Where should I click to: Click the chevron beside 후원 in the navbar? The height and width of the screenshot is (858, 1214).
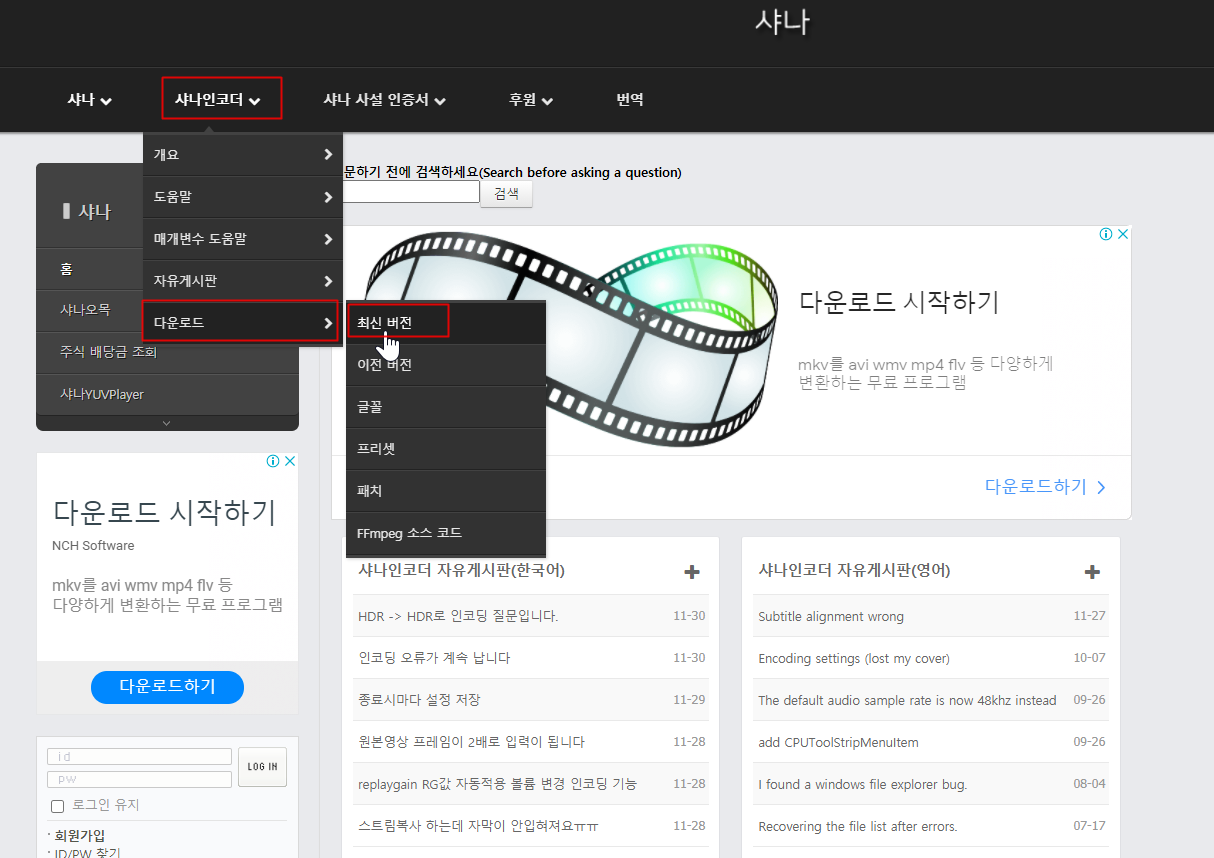(x=547, y=101)
